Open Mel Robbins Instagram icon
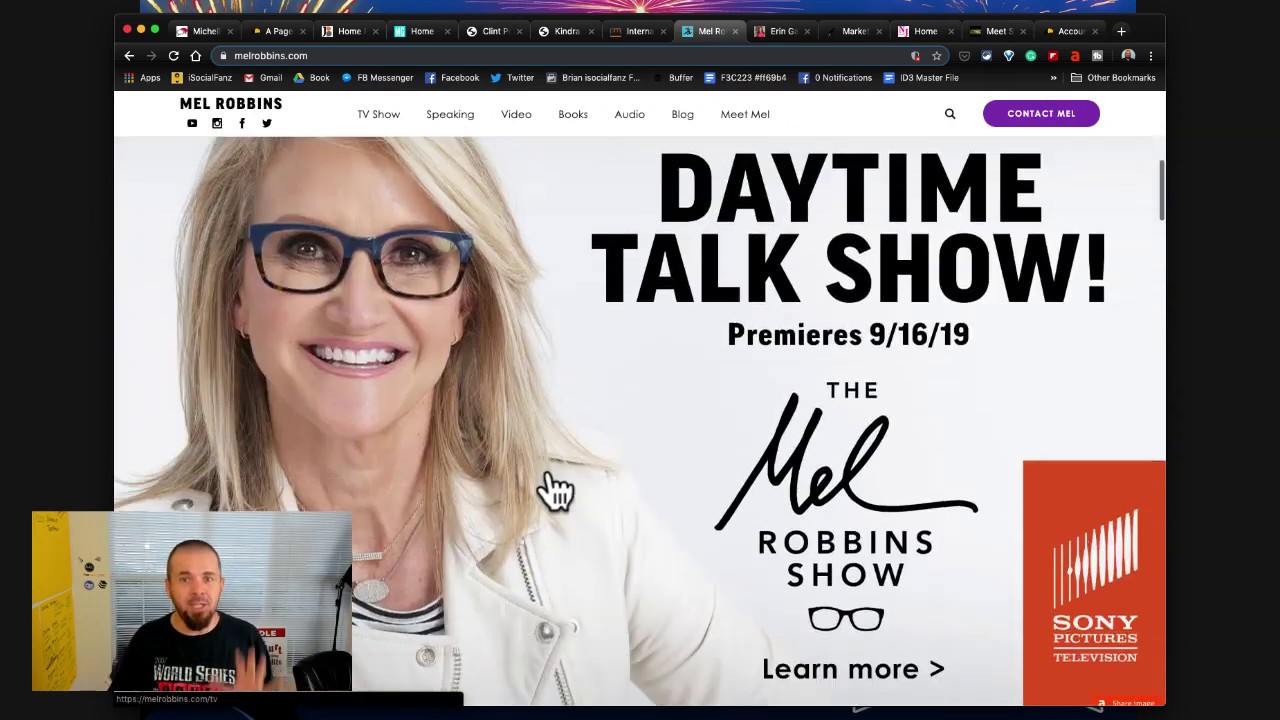 (217, 123)
